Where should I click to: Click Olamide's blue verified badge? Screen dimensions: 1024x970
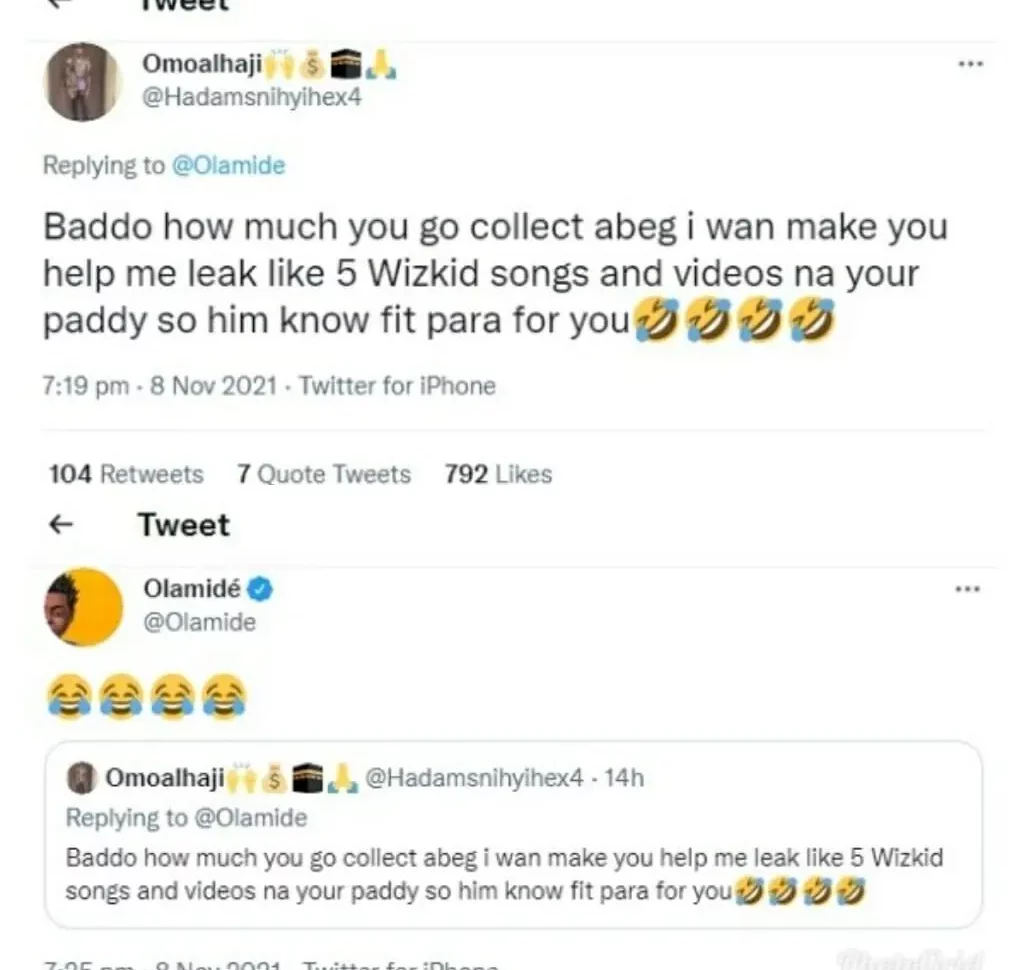coord(261,590)
